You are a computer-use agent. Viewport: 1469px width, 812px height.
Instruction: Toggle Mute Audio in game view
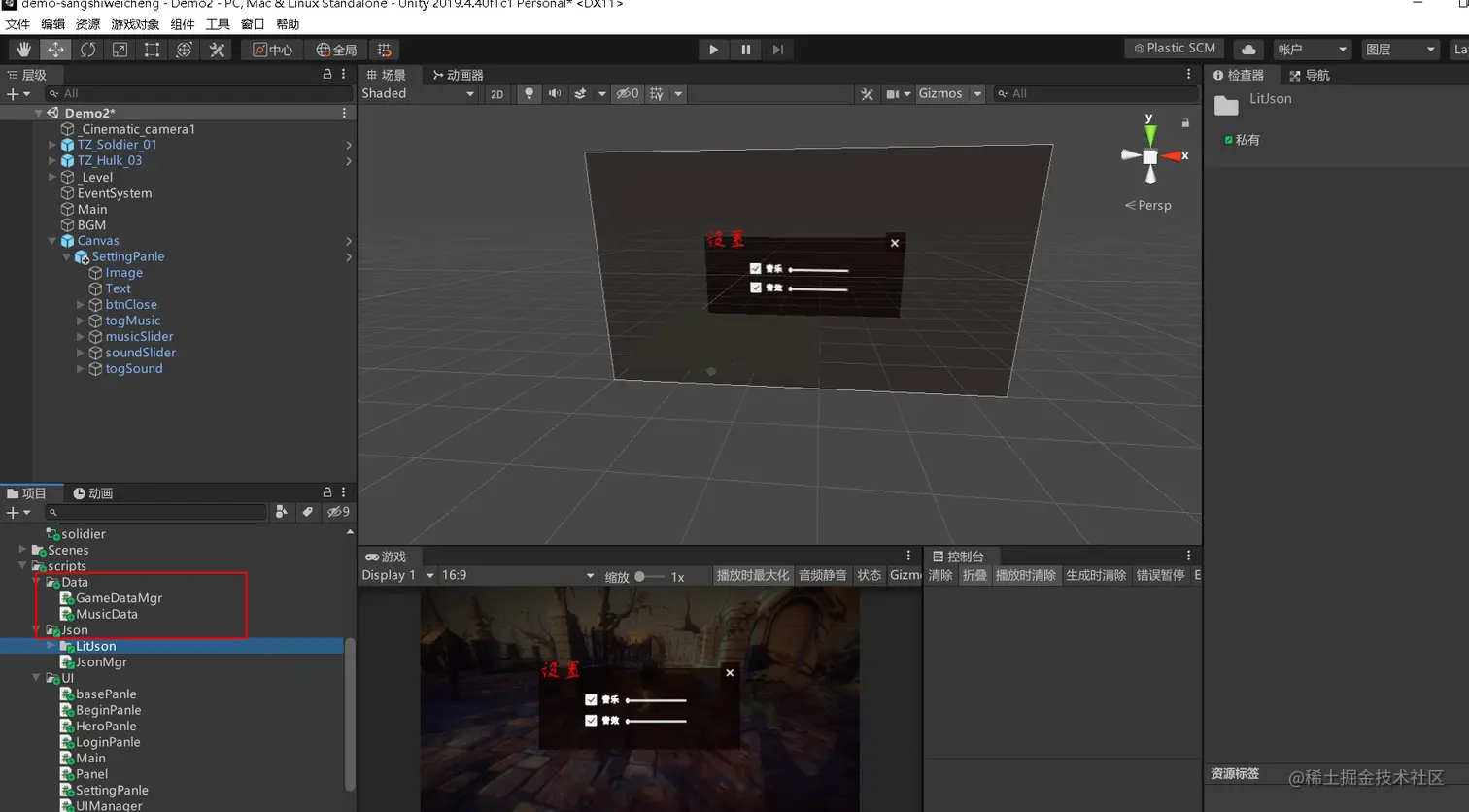(823, 575)
